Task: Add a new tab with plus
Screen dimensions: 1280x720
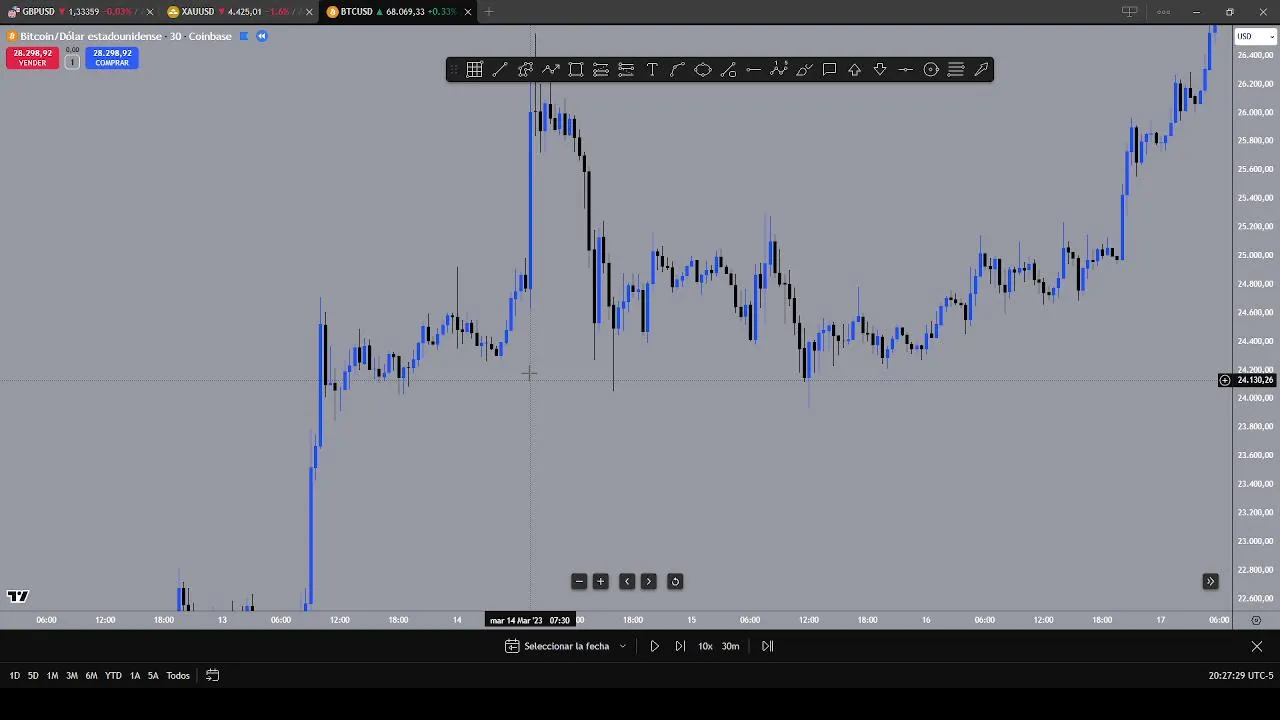Action: pos(489,12)
